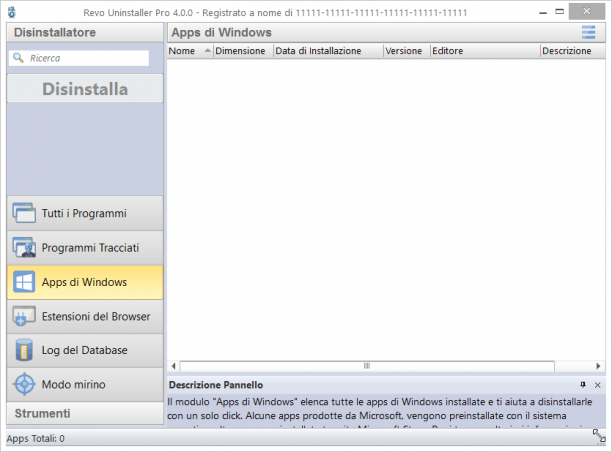Close the Descrizione Pannello panel

click(x=598, y=385)
